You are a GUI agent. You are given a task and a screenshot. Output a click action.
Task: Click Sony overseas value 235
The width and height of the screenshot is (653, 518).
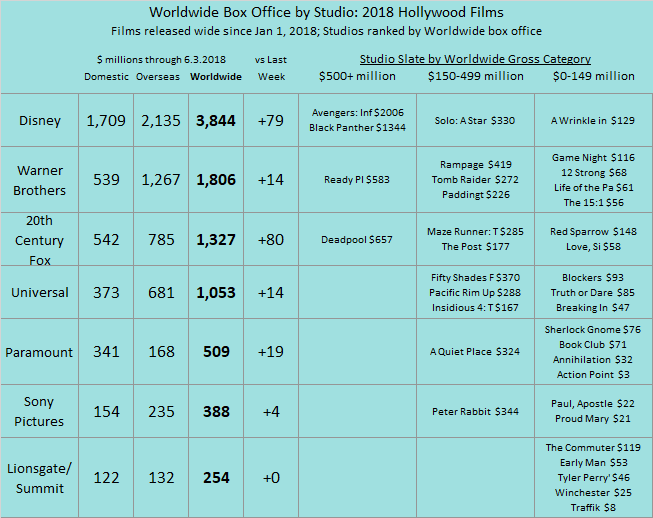click(x=161, y=412)
